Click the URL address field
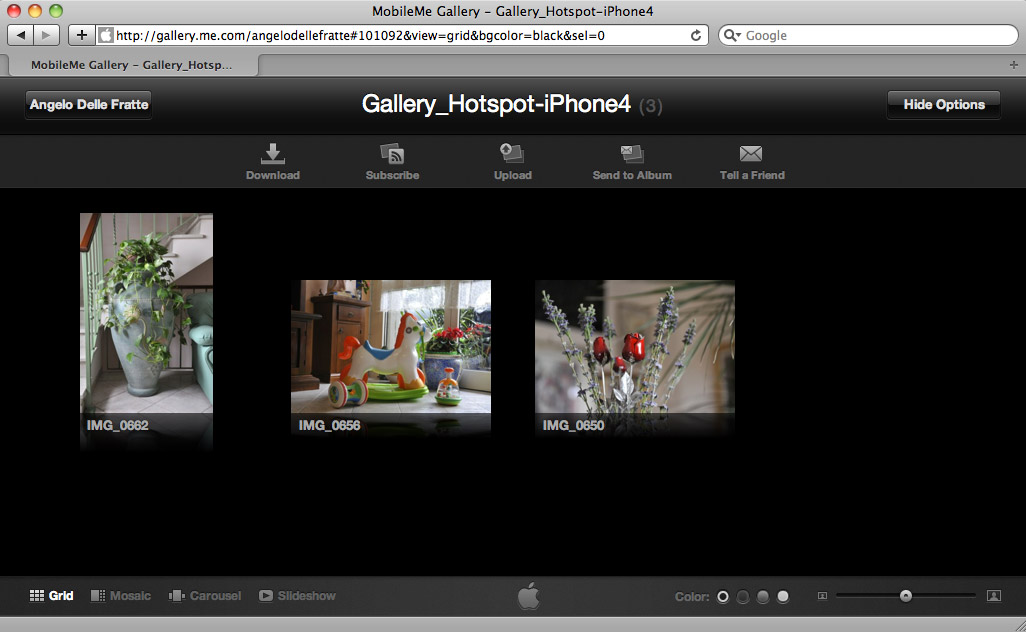The width and height of the screenshot is (1026, 632). pos(402,35)
